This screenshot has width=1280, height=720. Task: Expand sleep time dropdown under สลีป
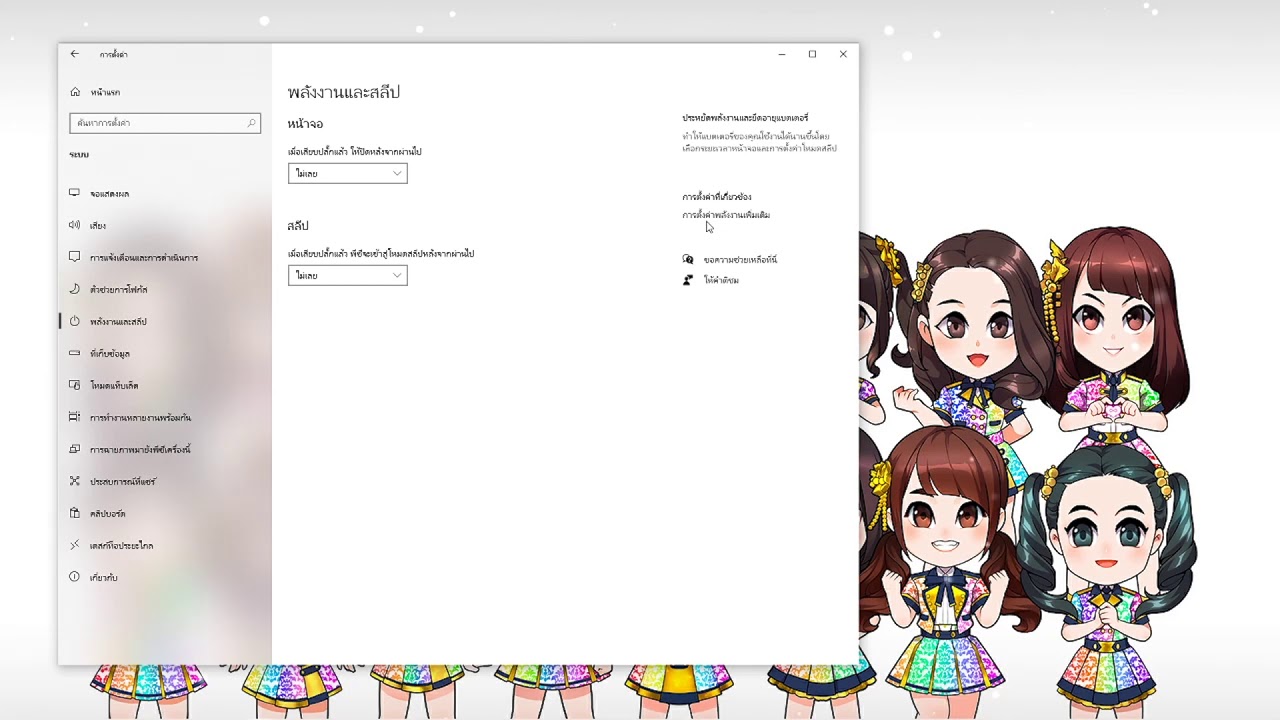click(348, 275)
